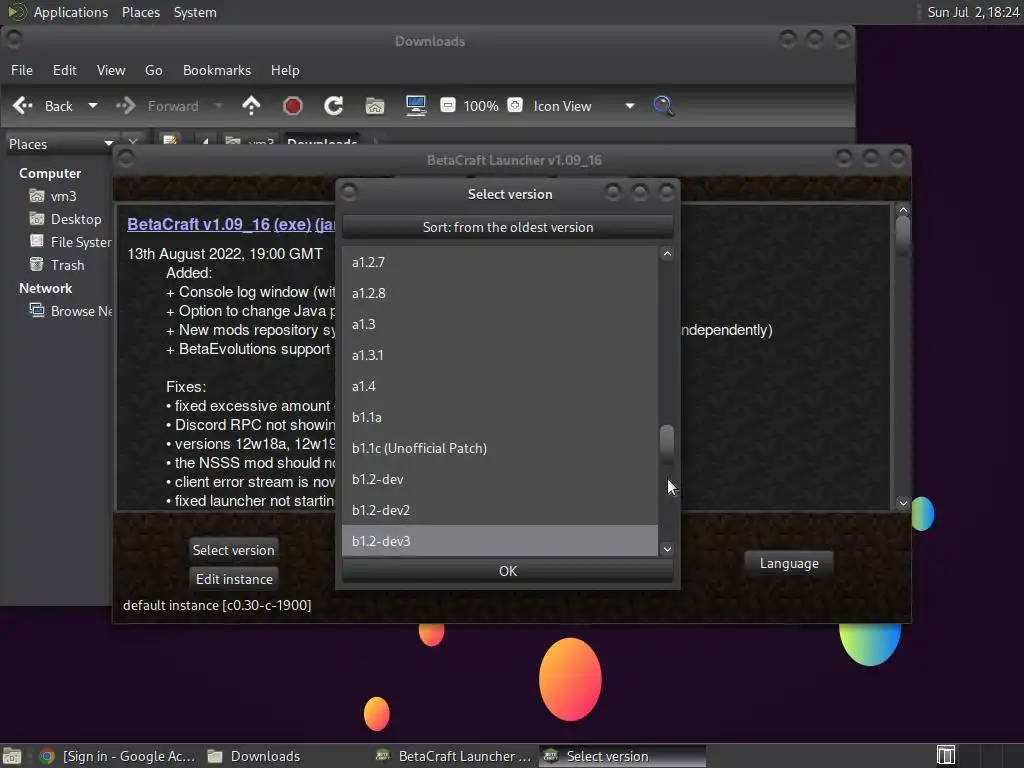Viewport: 1024px width, 768px height.
Task: Open View menu in Downloads window
Action: [x=111, y=70]
